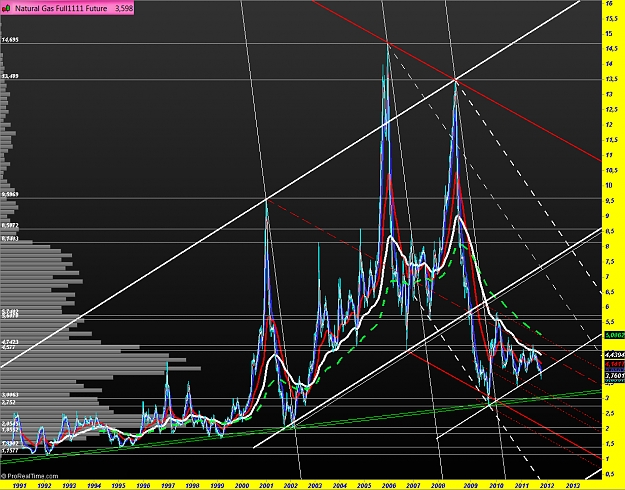Click the last price value 3,598
The image size is (625, 490).
coord(124,8)
